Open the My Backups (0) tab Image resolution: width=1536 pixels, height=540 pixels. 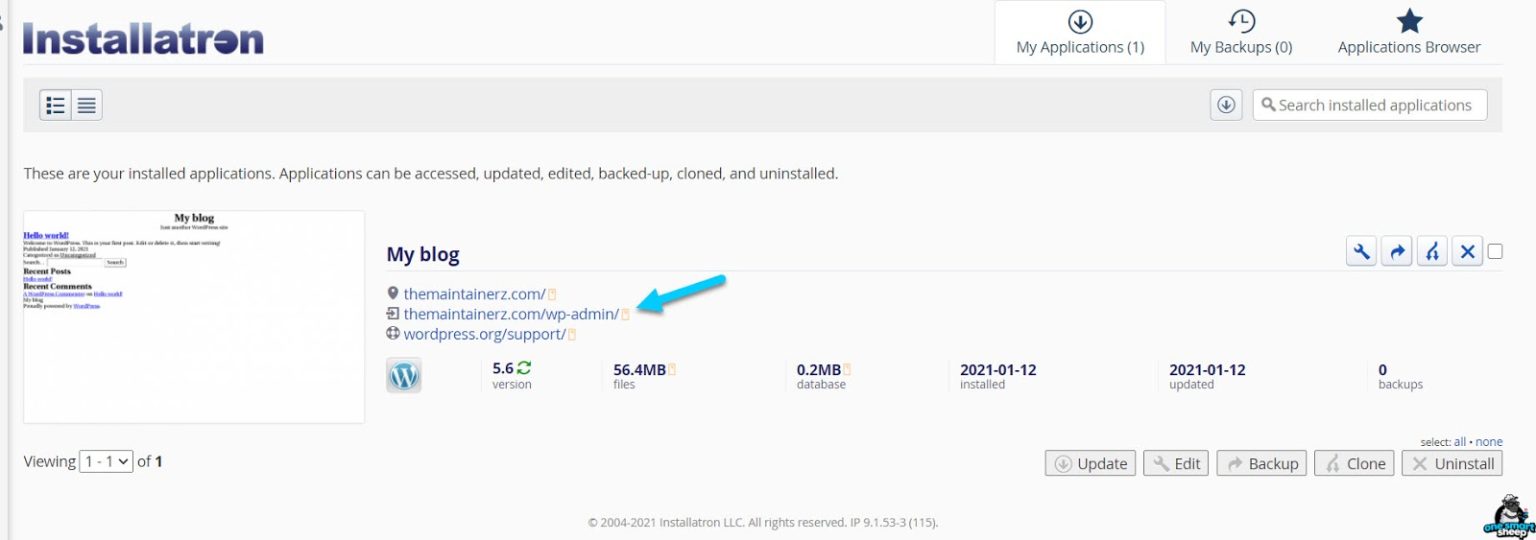point(1241,33)
